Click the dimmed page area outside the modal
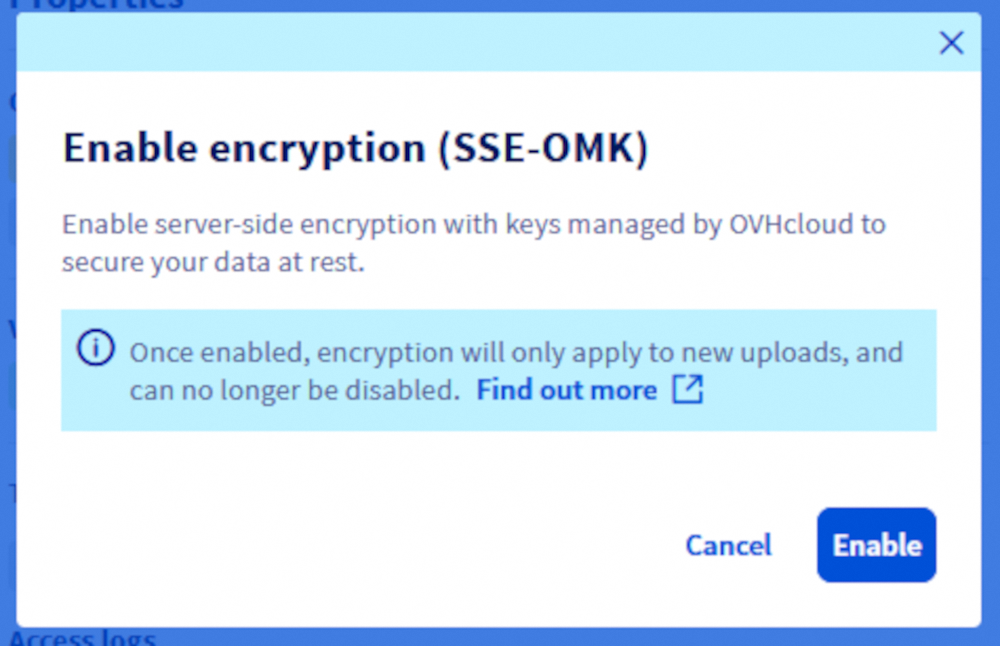The height and width of the screenshot is (646, 1000). (8, 400)
